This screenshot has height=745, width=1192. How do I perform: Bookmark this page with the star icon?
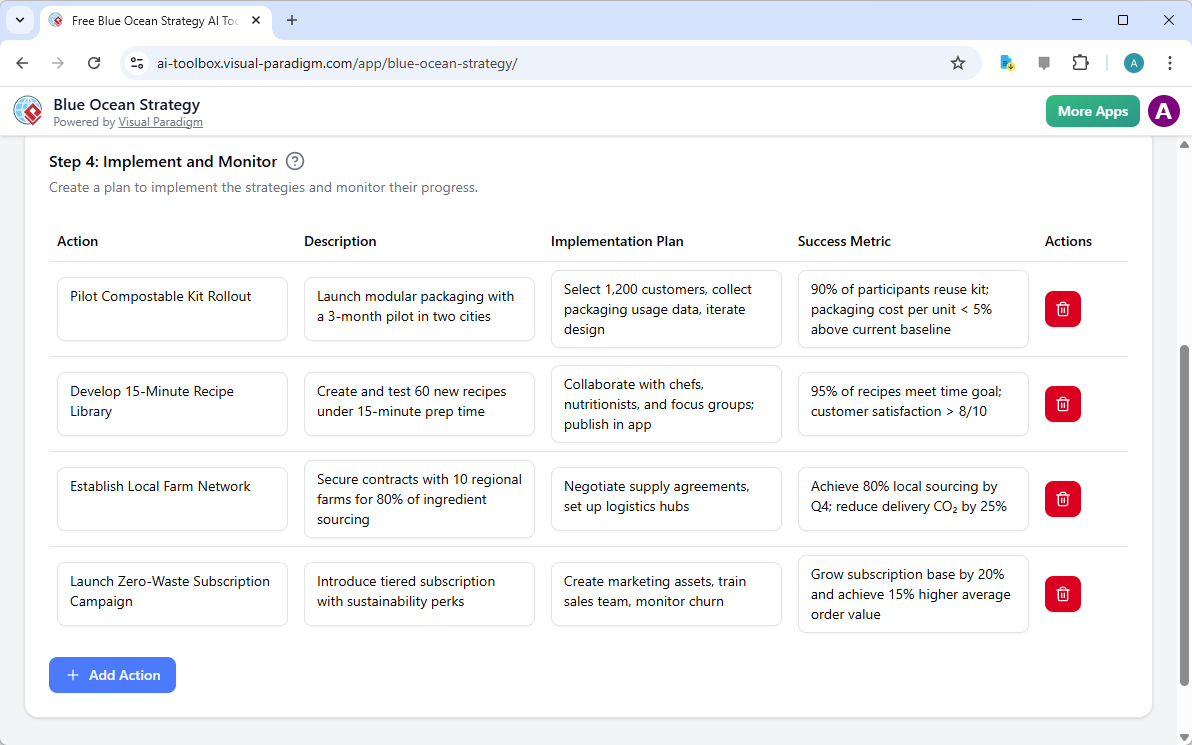tap(958, 62)
